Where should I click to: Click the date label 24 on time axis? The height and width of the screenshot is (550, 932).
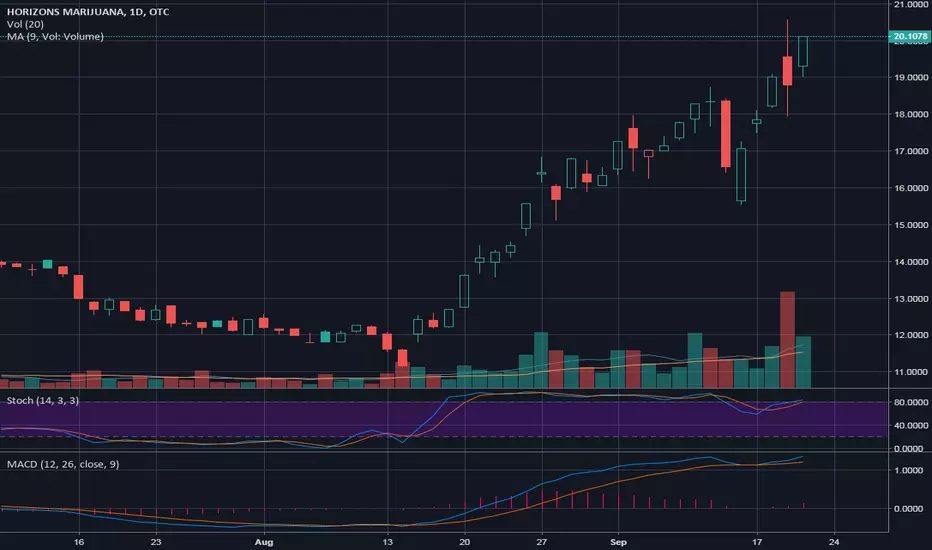[834, 542]
